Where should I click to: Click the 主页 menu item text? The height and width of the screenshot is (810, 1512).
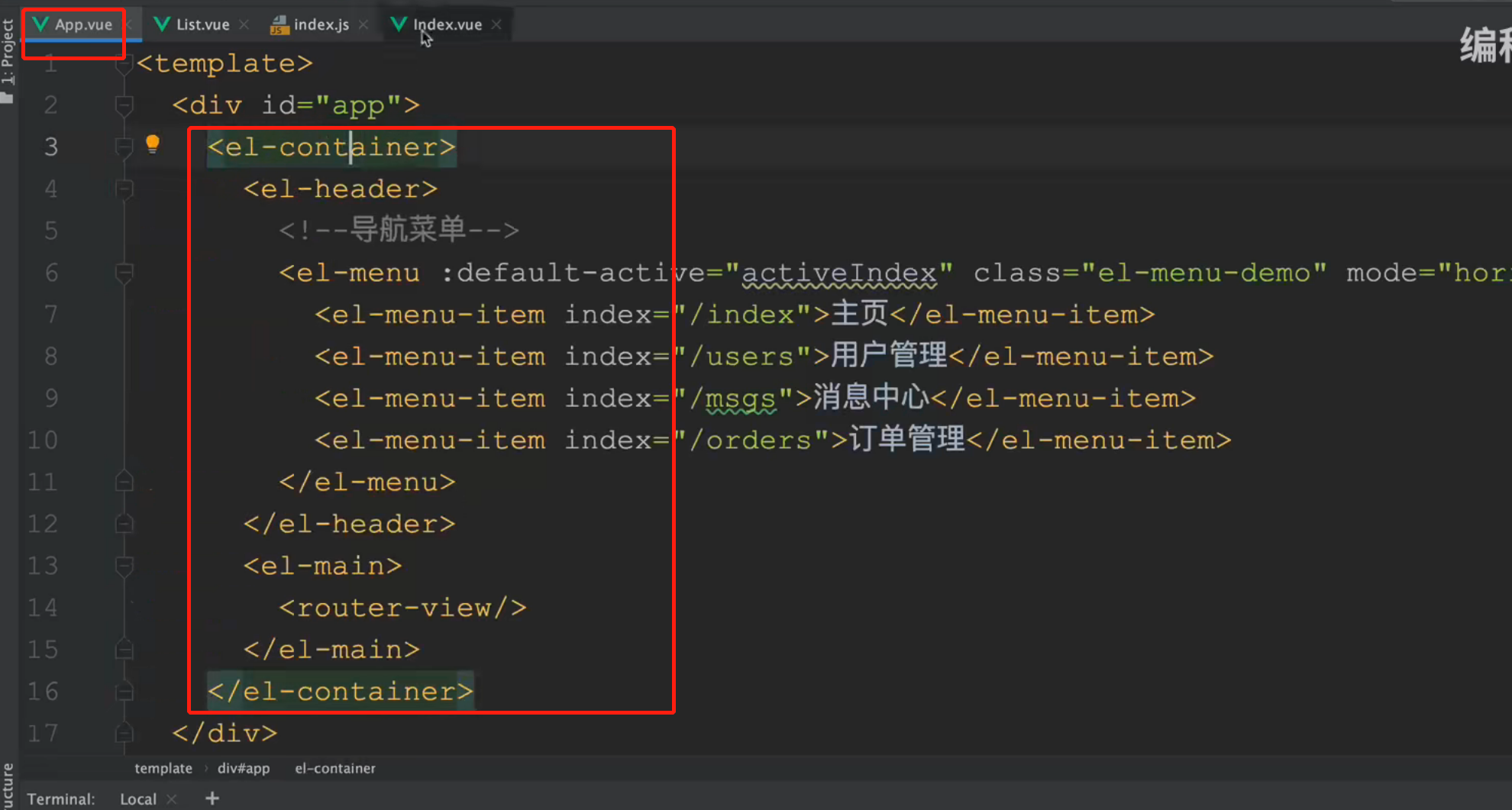pyautogui.click(x=859, y=314)
